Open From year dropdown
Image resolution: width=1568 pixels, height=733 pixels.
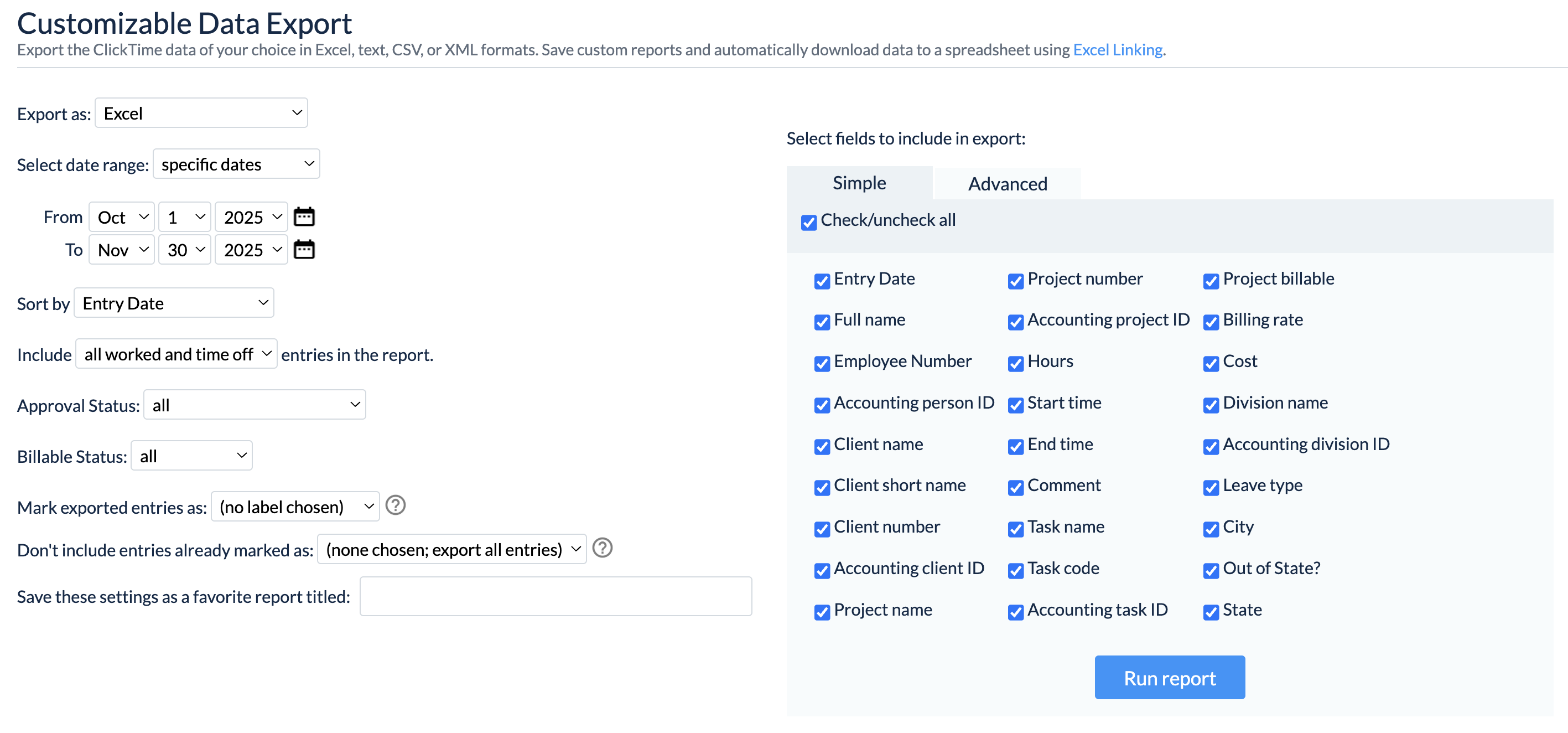point(251,217)
